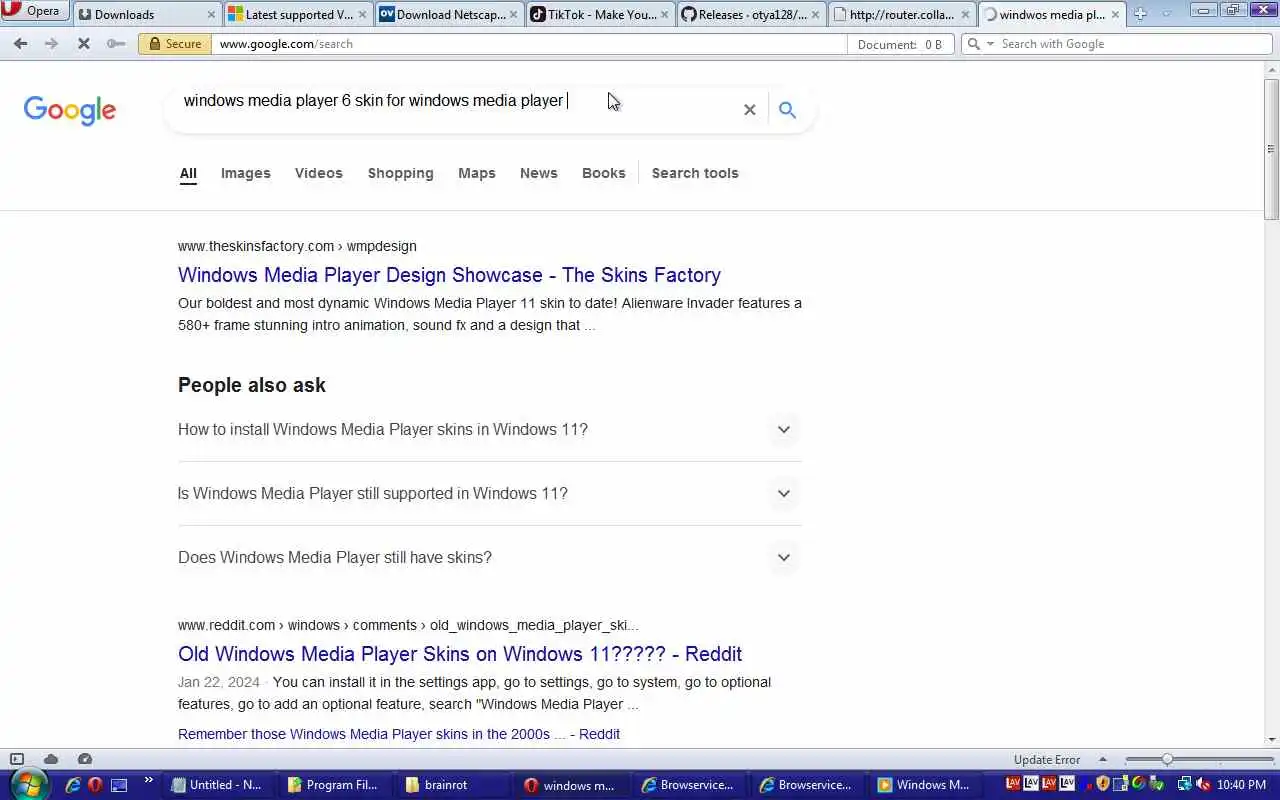This screenshot has width=1280, height=800.
Task: Open closed tabs trash dropdown
Action: 1166,14
